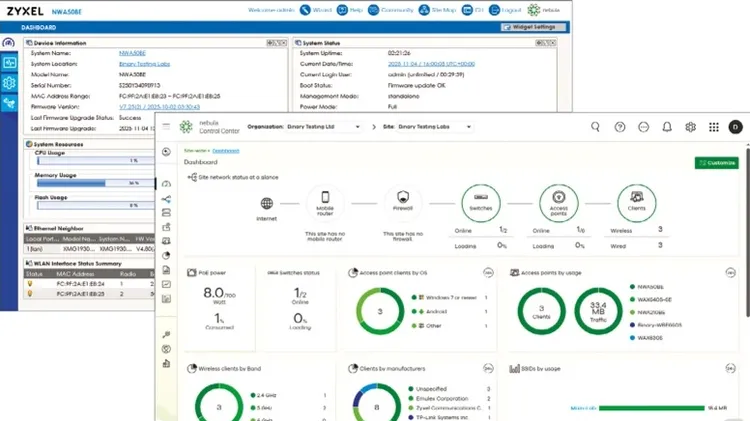Toggle the Nebula hamburger navigation menu

(x=166, y=127)
